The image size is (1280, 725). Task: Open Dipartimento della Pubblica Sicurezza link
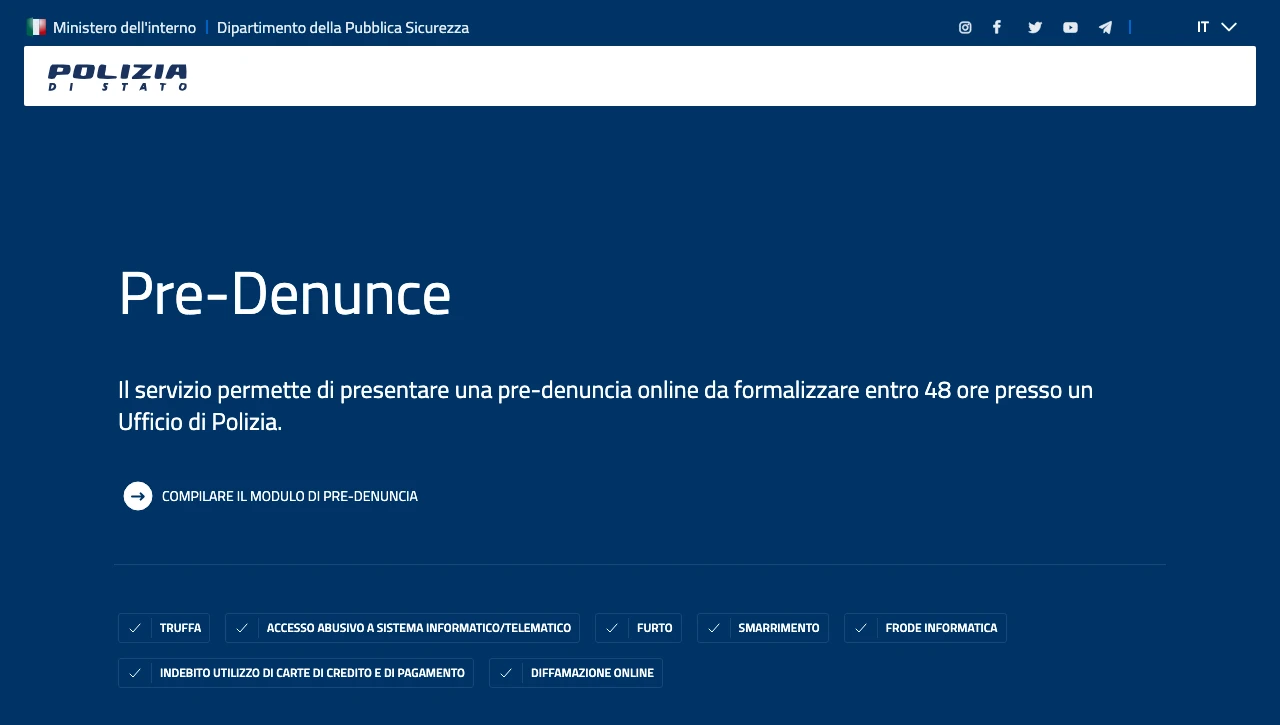pyautogui.click(x=343, y=27)
